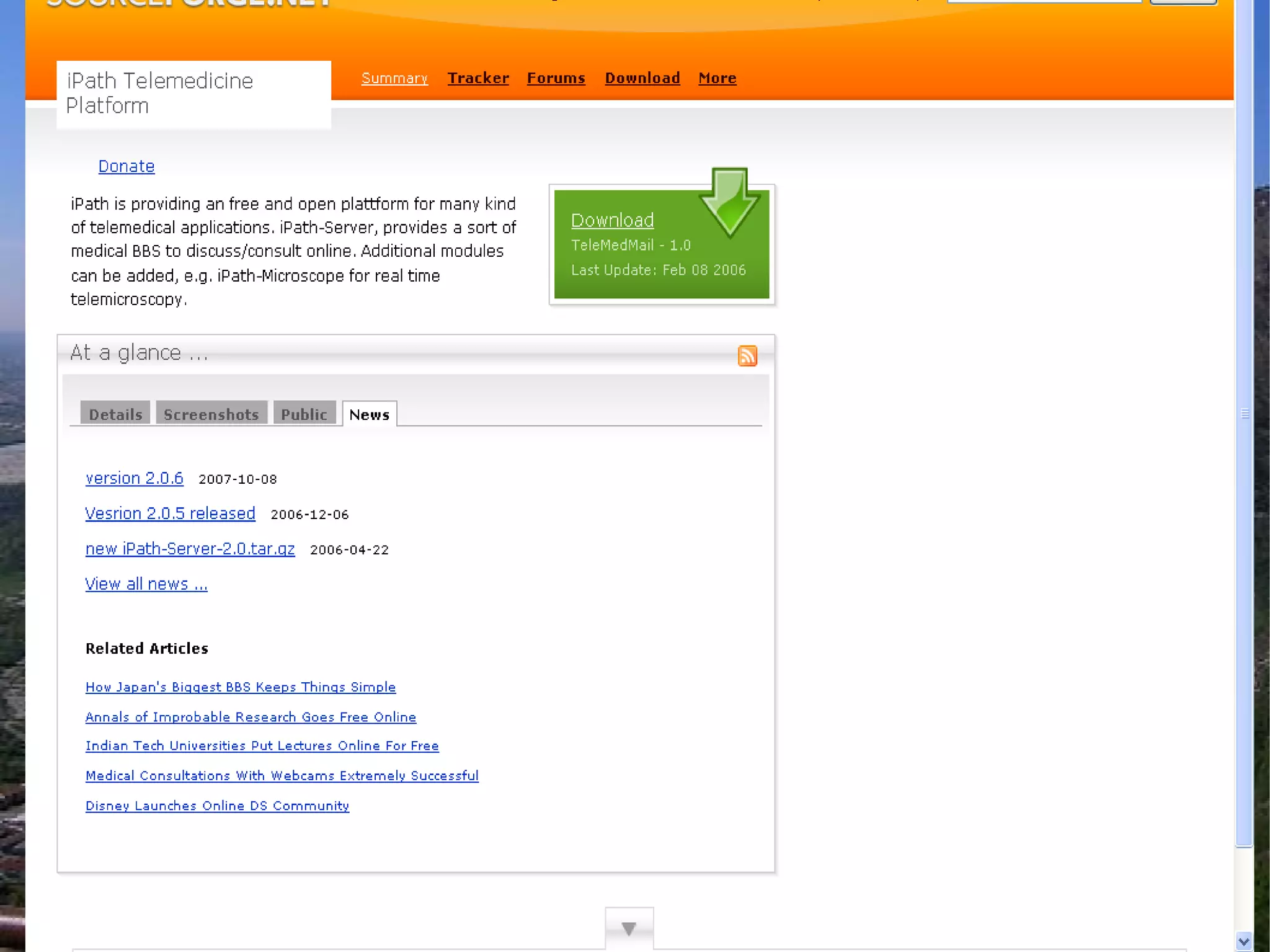
Task: Select the News tab
Action: tap(370, 414)
